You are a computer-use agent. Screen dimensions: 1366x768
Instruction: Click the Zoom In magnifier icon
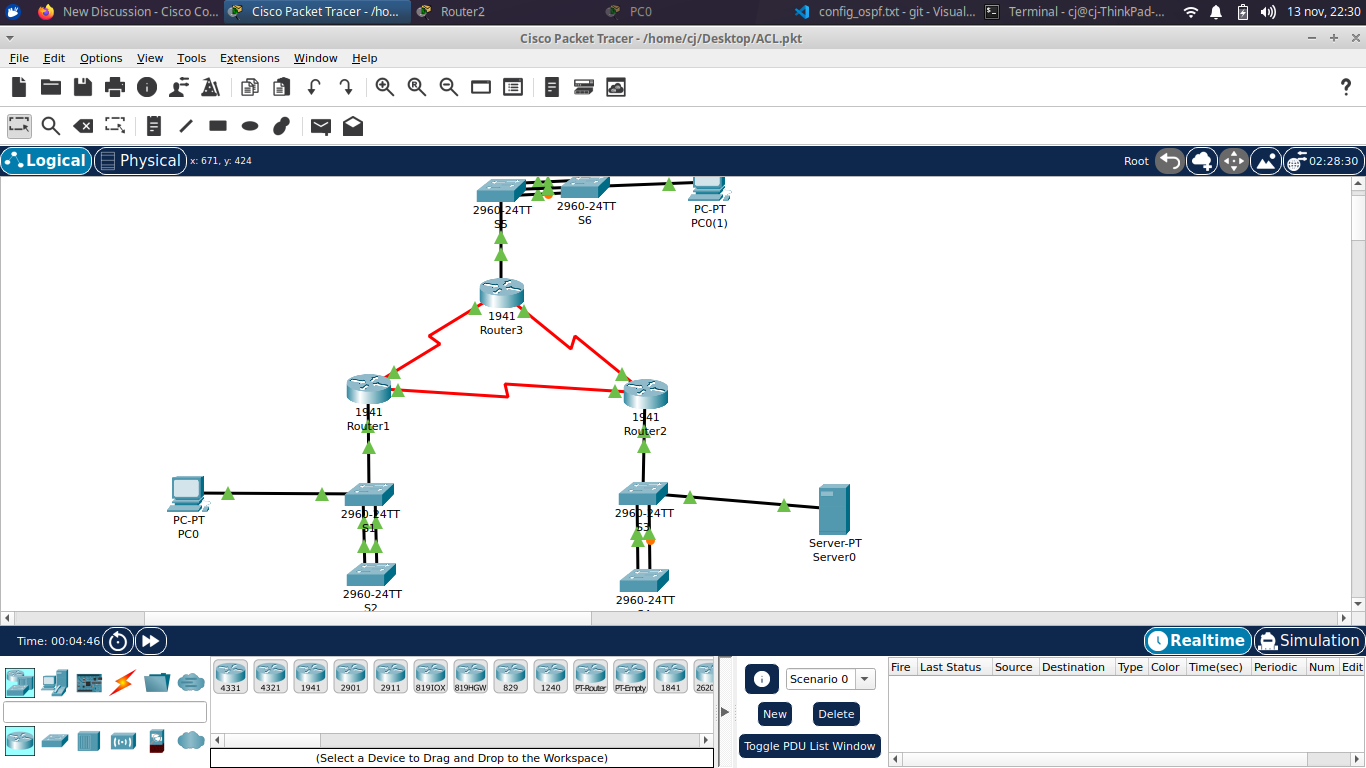coord(384,87)
